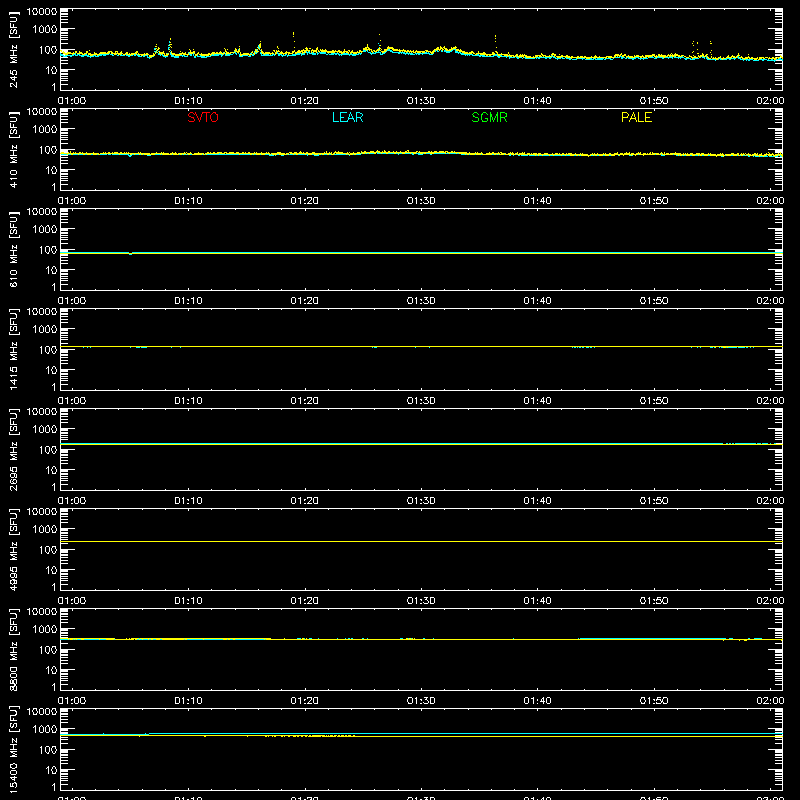Image resolution: width=800 pixels, height=800 pixels.
Task: Click the 10000 label on the 2695 MHz axis
Action: (x=42, y=412)
